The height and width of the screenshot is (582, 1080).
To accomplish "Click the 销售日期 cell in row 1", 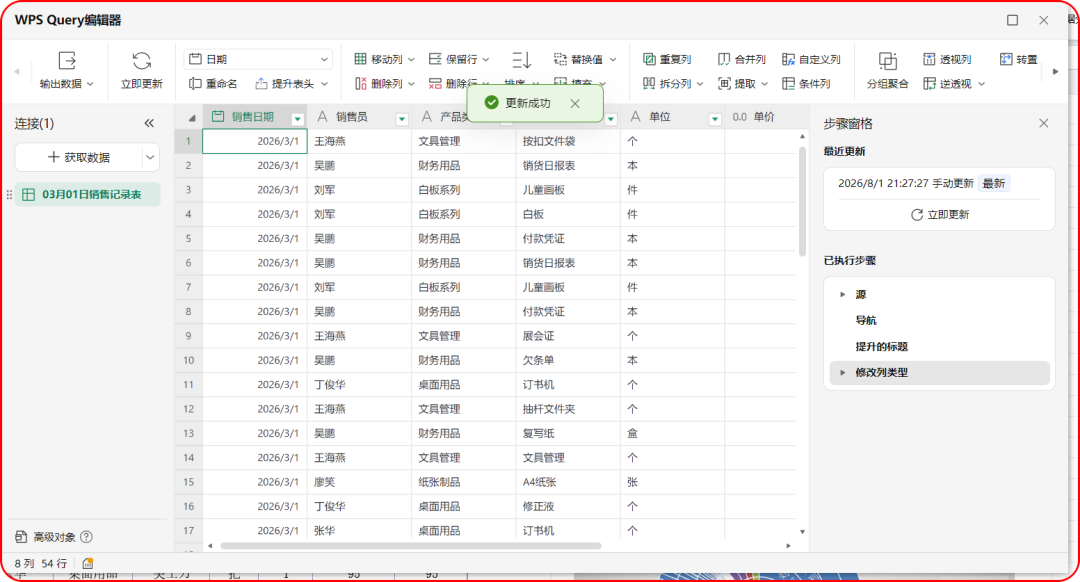I will tap(255, 141).
